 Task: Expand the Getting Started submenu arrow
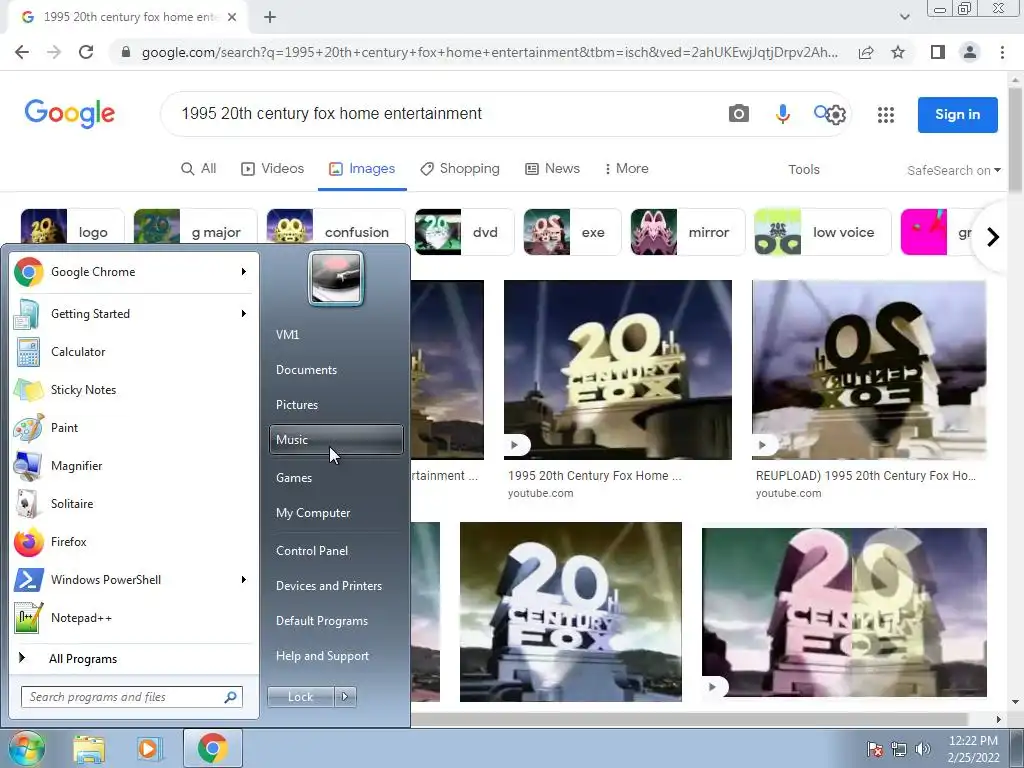(x=244, y=313)
